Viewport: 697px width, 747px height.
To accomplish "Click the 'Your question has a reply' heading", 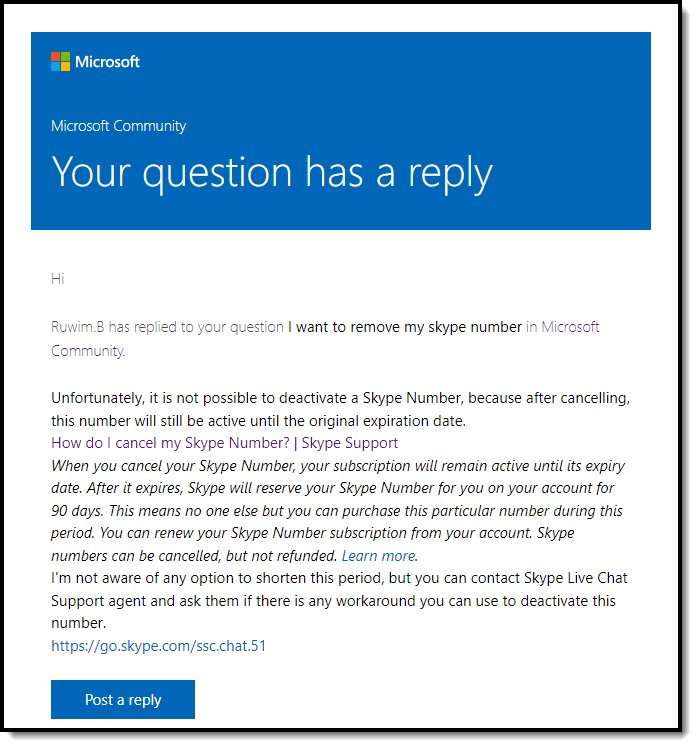I will click(272, 172).
